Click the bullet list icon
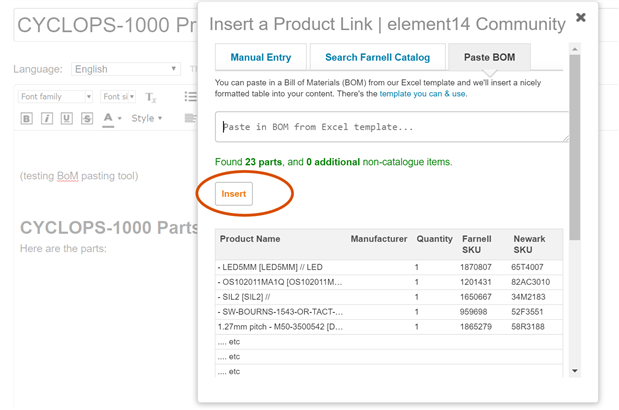 coord(190,97)
